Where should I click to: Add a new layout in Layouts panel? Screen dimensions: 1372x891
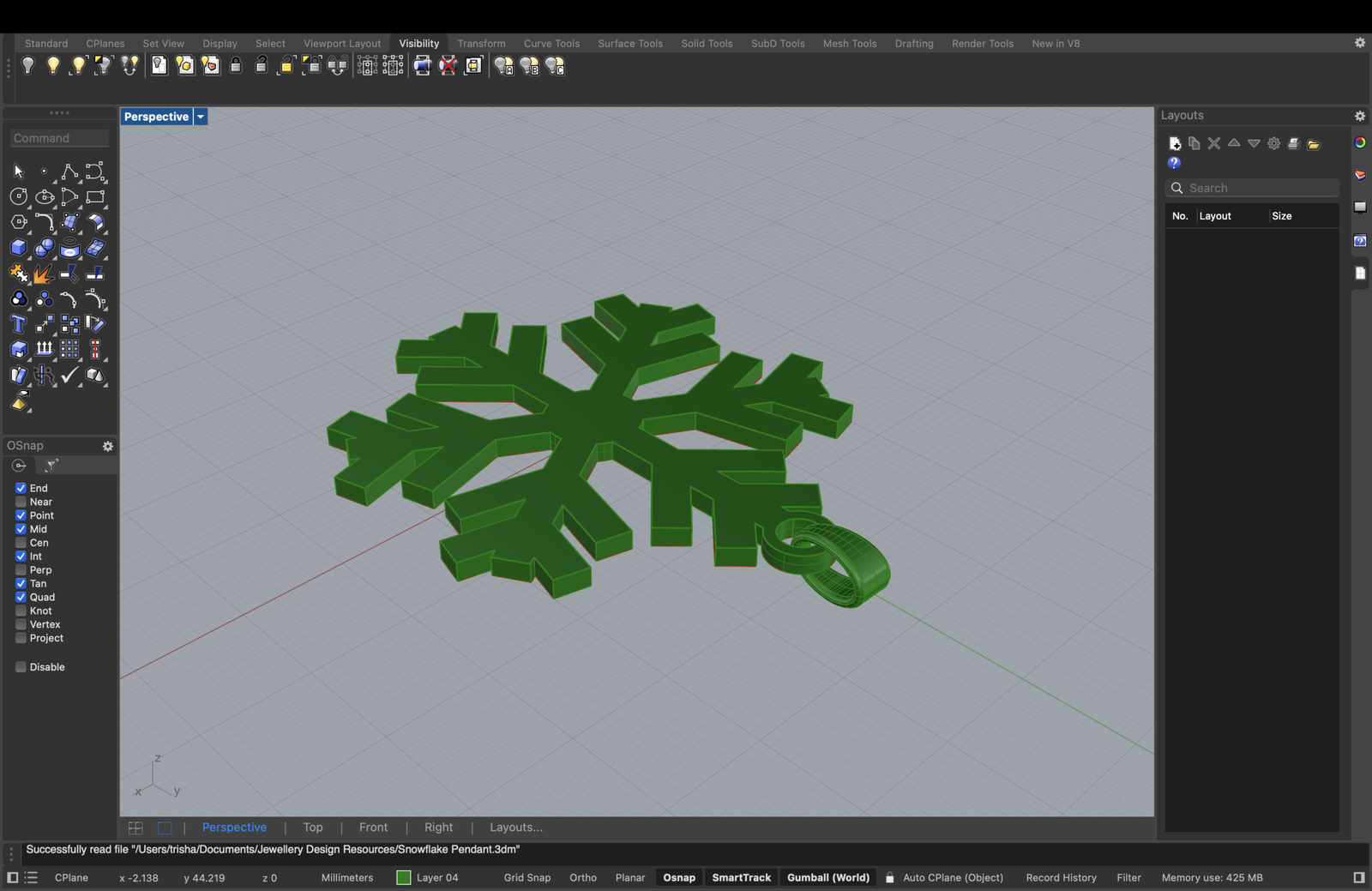[1175, 143]
